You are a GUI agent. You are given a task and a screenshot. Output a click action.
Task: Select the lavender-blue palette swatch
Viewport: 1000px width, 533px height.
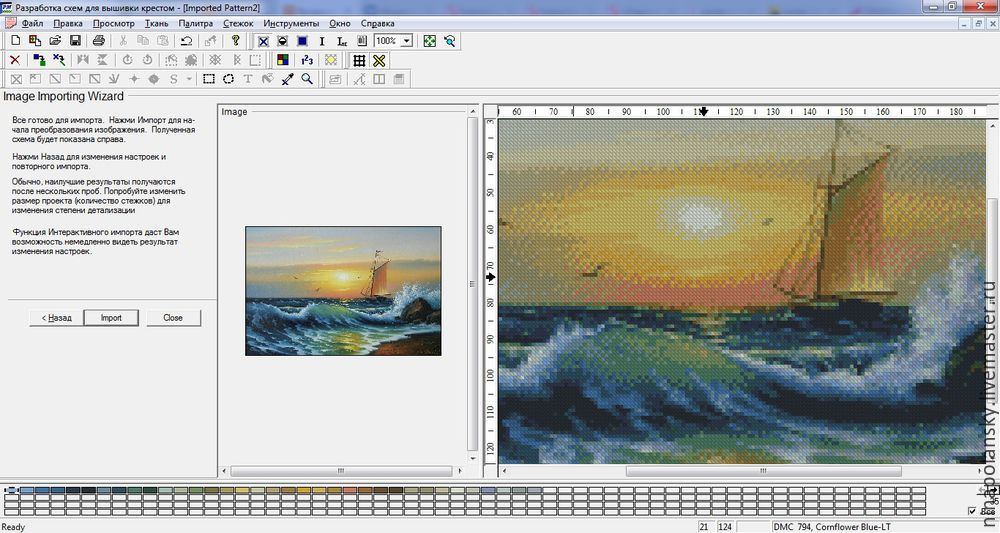[489, 490]
